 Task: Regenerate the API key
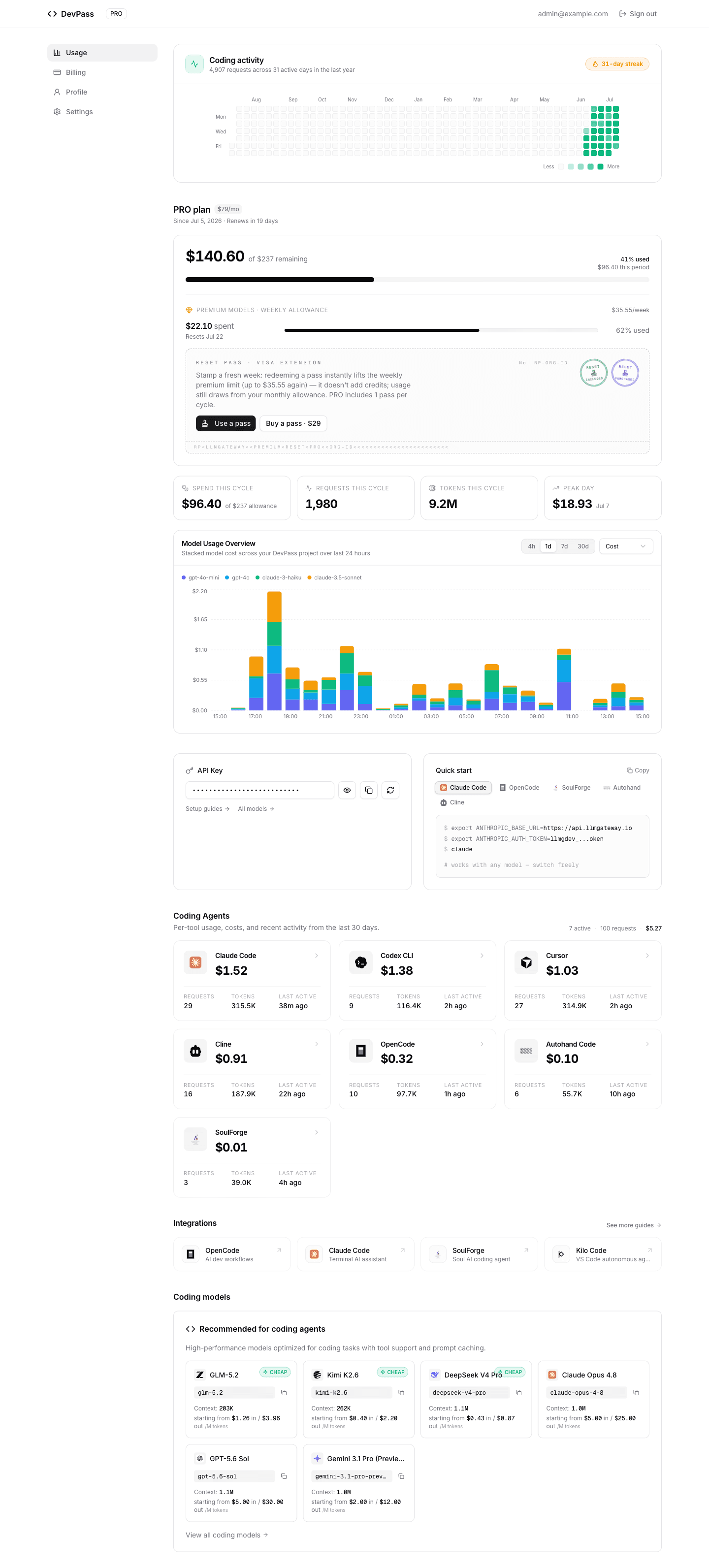[x=390, y=790]
